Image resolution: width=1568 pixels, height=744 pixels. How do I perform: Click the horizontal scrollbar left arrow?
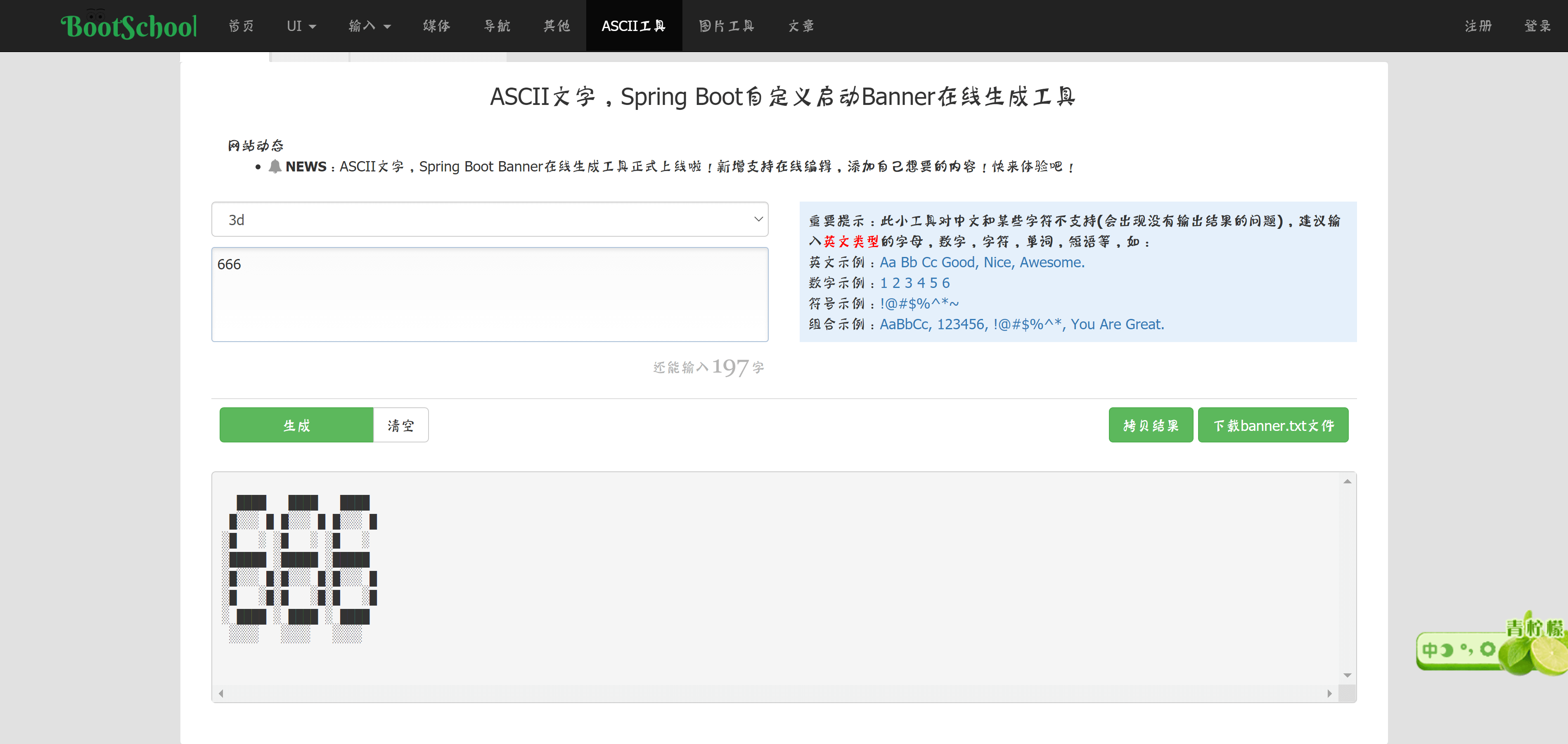221,694
